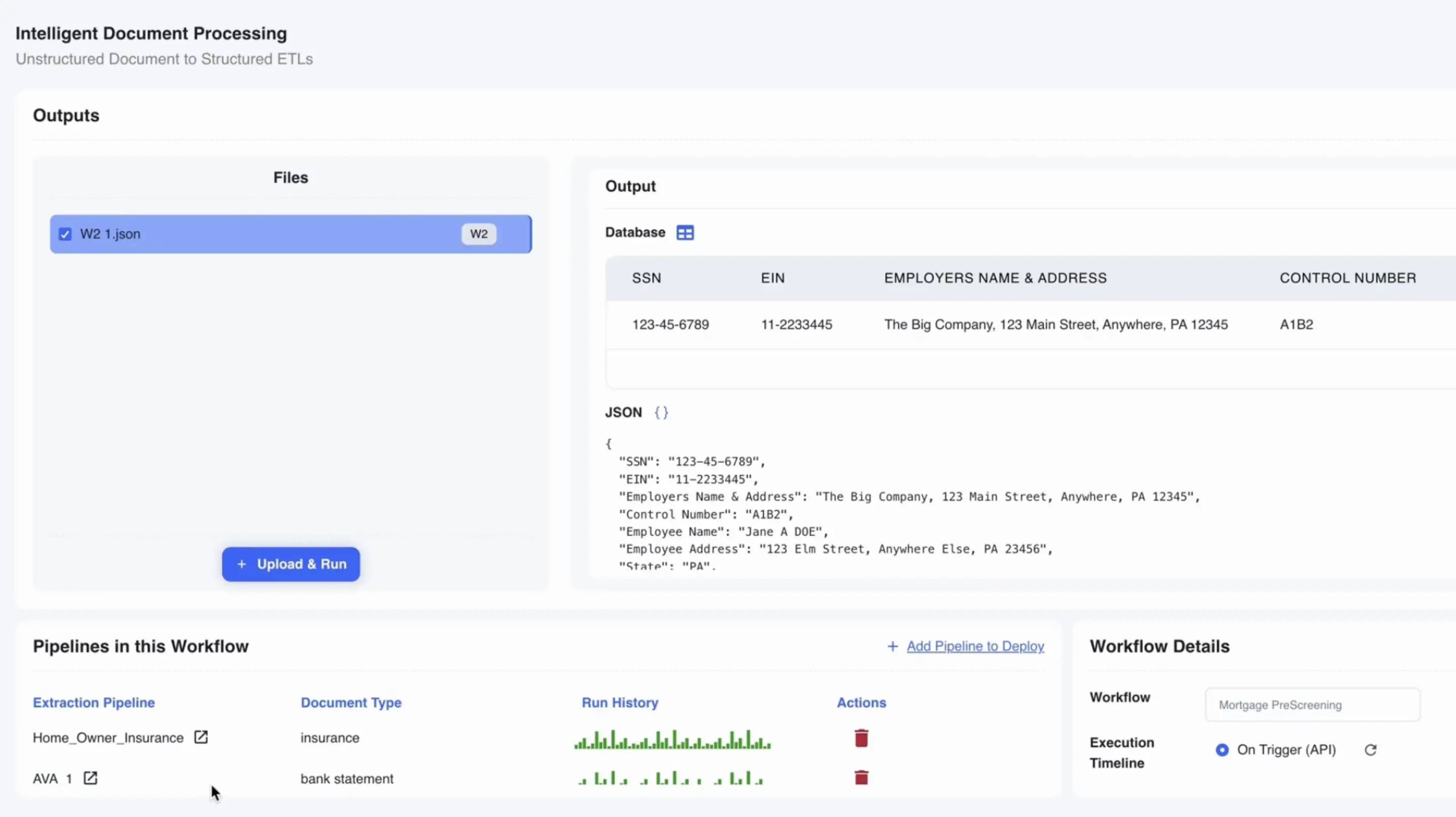Open the Database table view icon
The height and width of the screenshot is (817, 1456).
[x=685, y=232]
